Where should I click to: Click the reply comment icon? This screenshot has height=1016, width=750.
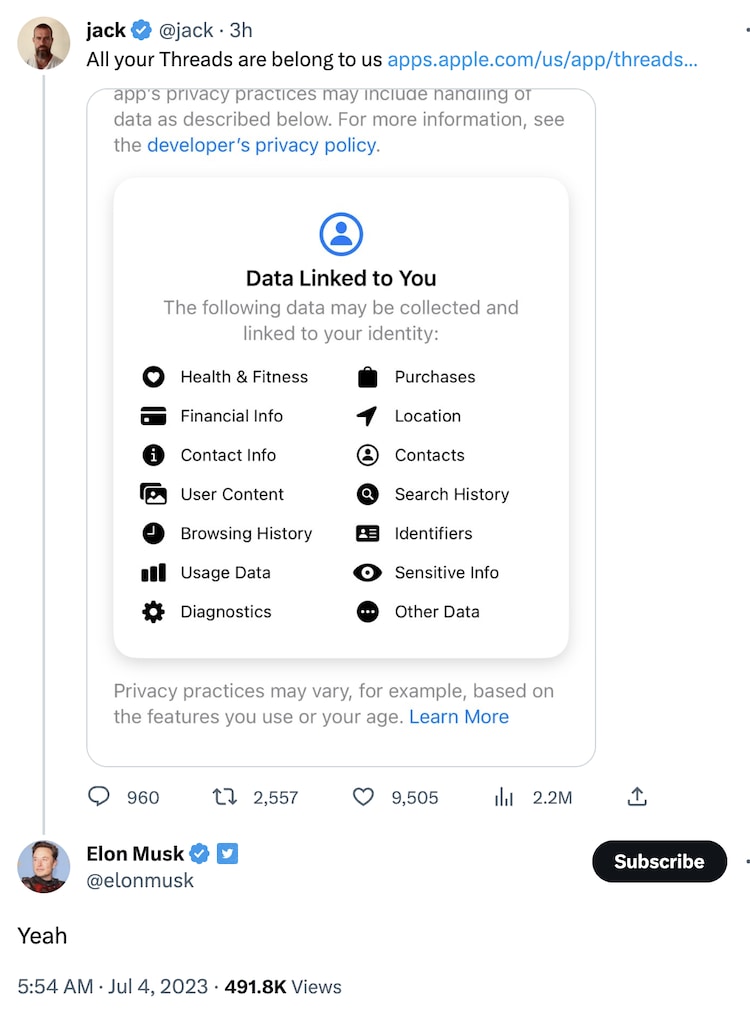pos(99,796)
